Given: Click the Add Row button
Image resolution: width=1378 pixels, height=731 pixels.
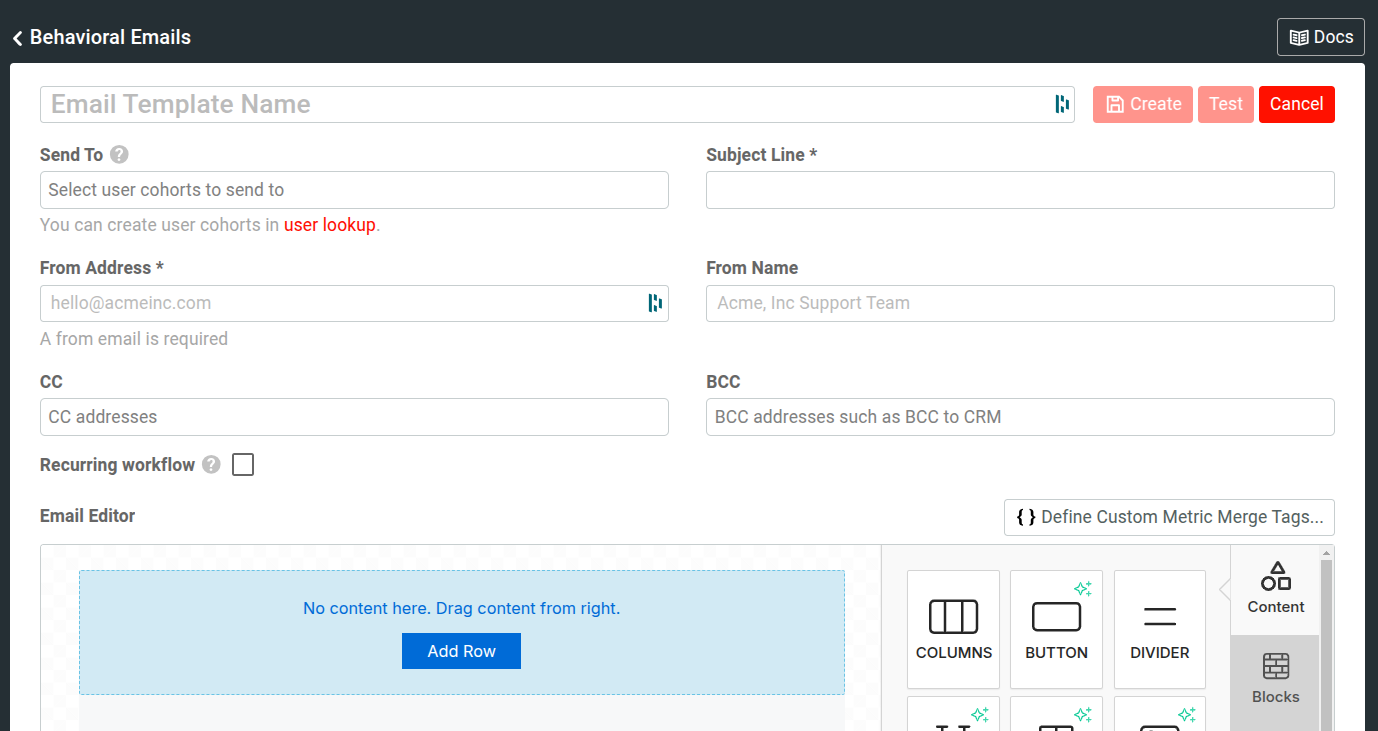Looking at the screenshot, I should point(461,651).
